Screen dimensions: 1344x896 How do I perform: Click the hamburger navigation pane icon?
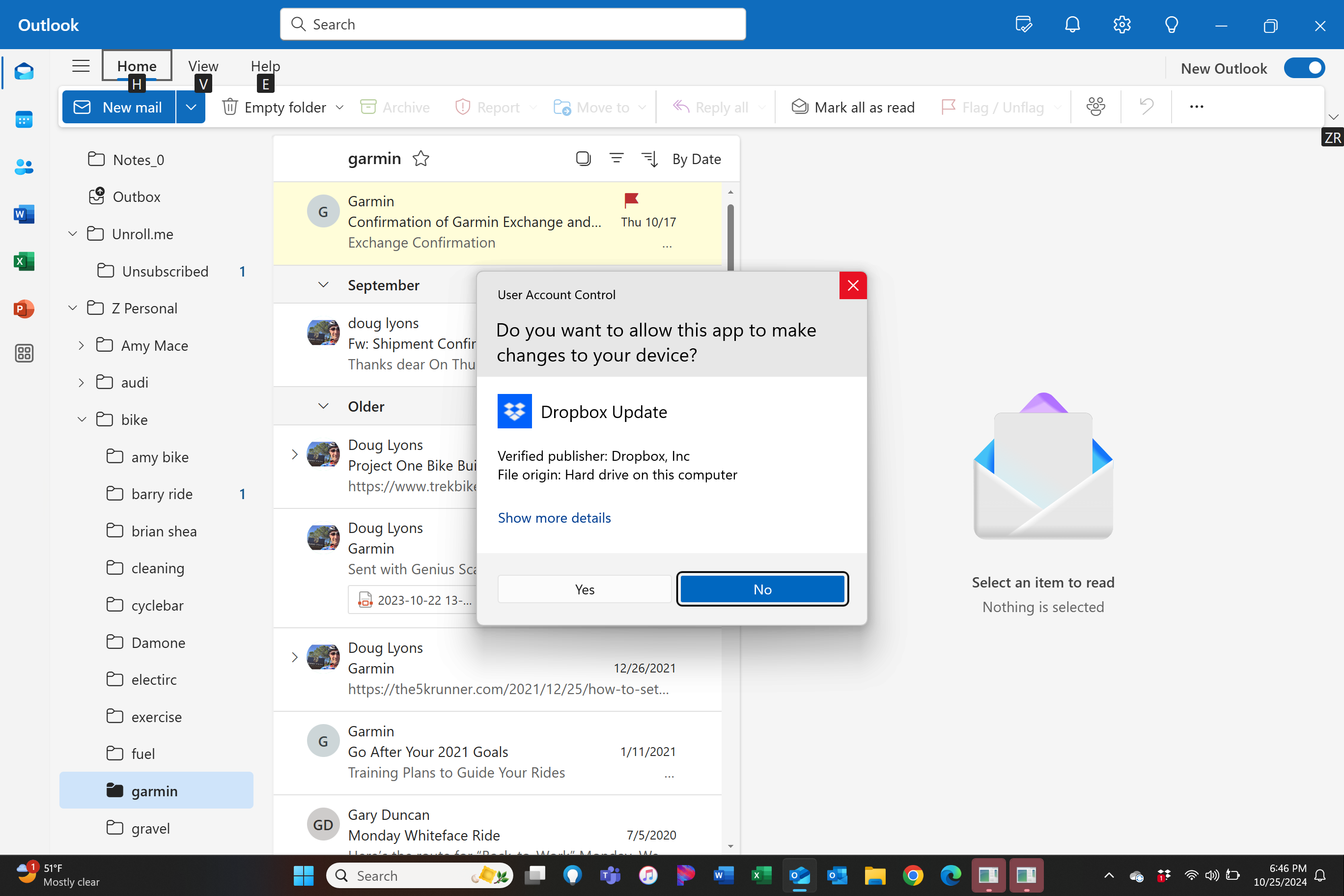point(81,66)
